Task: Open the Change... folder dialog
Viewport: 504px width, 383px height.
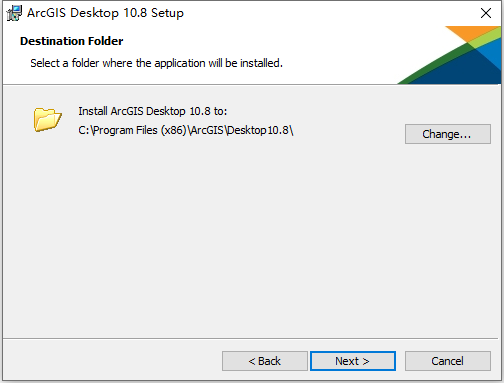Action: pos(448,134)
